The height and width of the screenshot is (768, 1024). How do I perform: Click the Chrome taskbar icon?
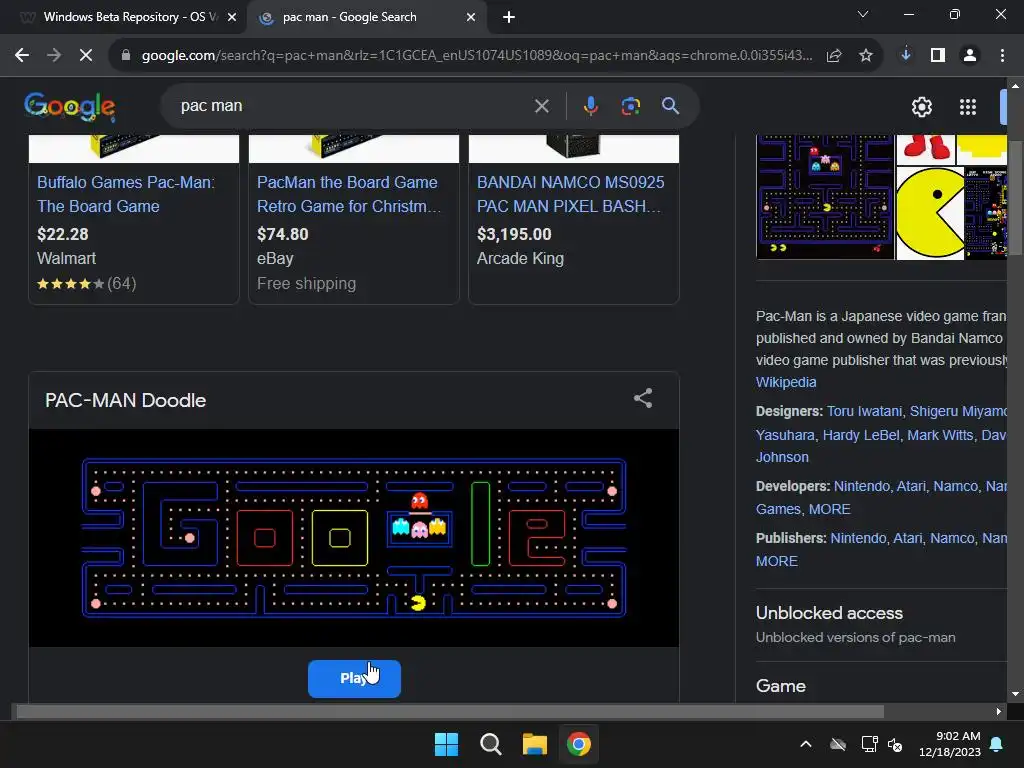579,744
